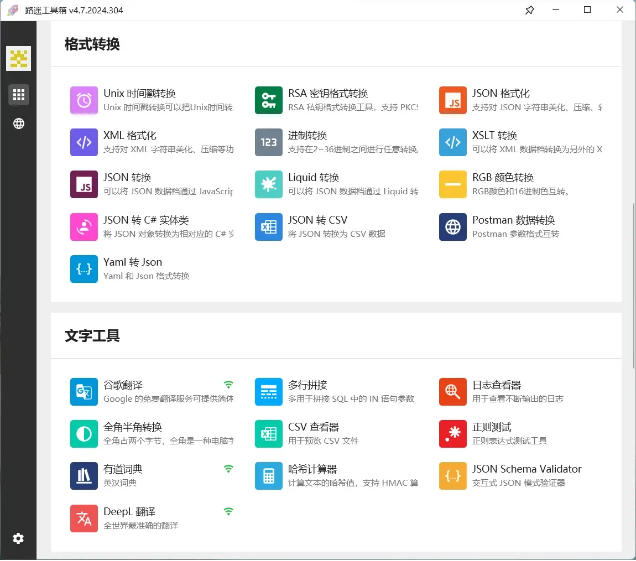Click the Postman 数据转换 title text

click(x=514, y=220)
